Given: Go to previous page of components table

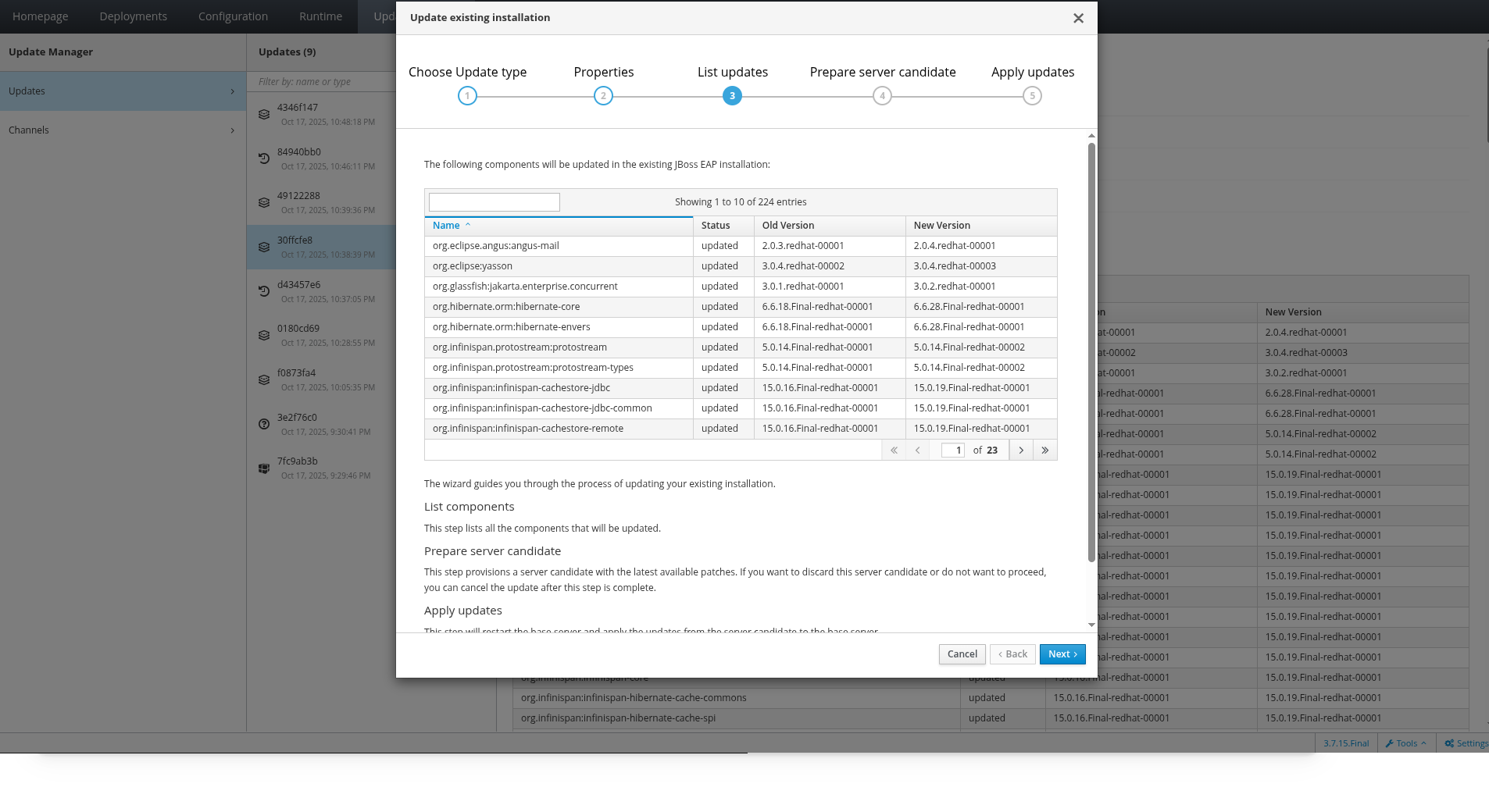Looking at the screenshot, I should pos(918,450).
